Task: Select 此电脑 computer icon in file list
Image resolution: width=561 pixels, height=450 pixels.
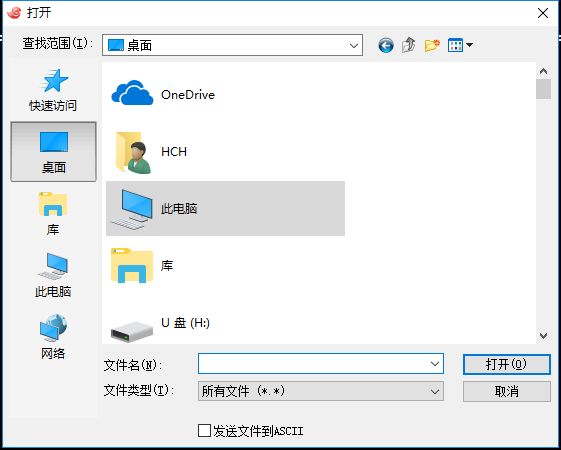Action: pos(132,209)
